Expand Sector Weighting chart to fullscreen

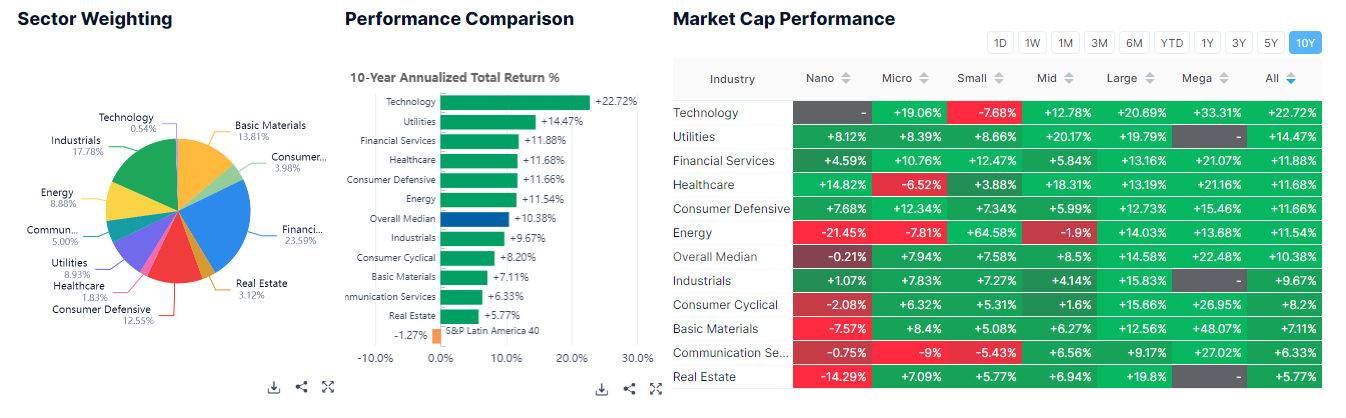[x=328, y=388]
